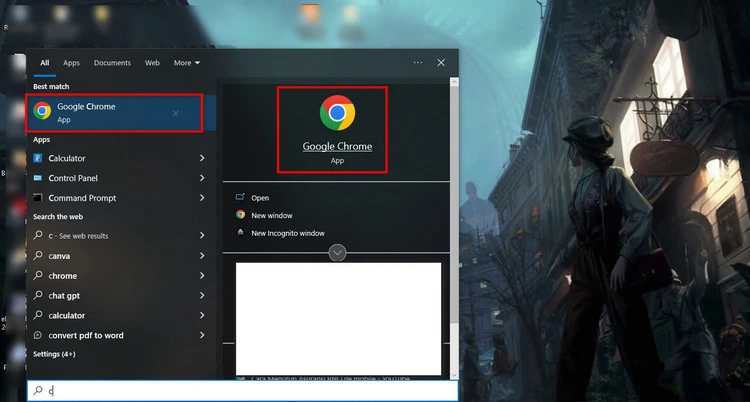Click chat icon beside 'convert pdf to word'

point(38,335)
